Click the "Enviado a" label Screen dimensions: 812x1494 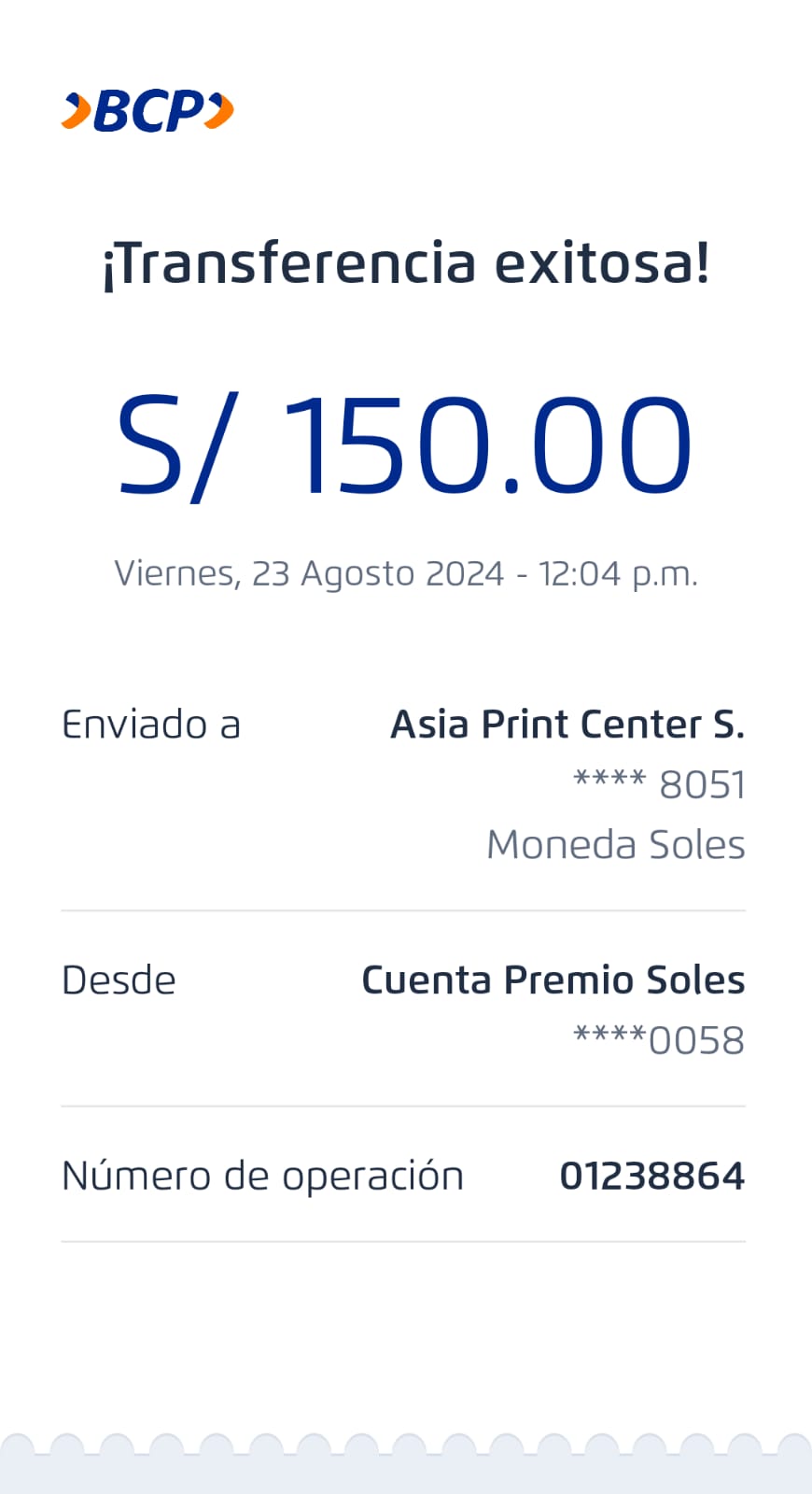pos(151,725)
